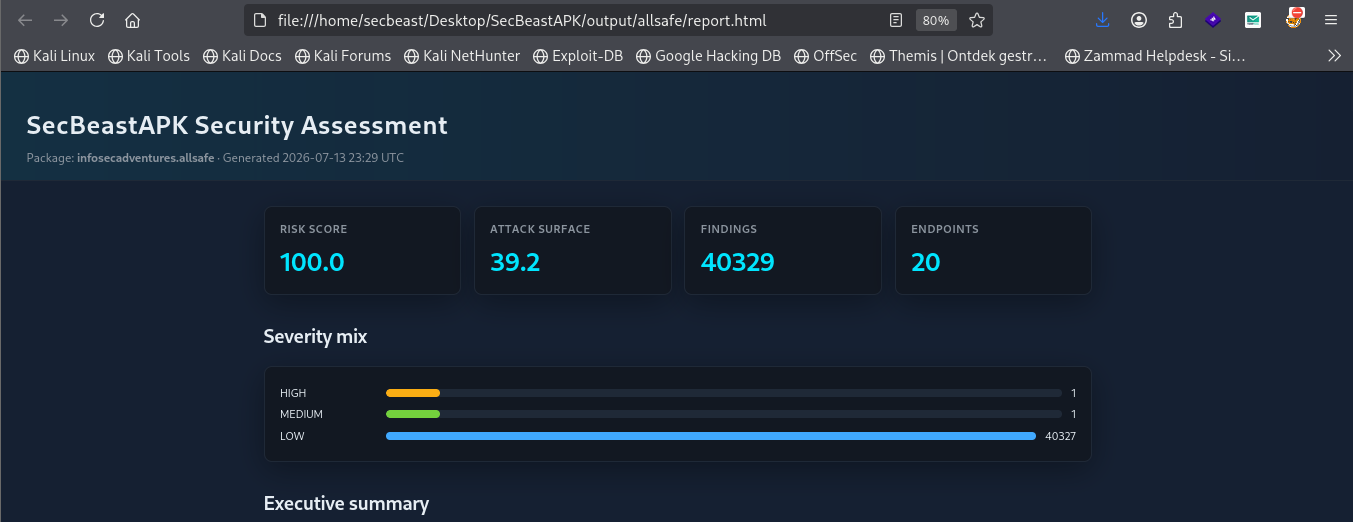This screenshot has width=1353, height=522.
Task: Click package name infosecadventures.allsafe
Action: (146, 158)
